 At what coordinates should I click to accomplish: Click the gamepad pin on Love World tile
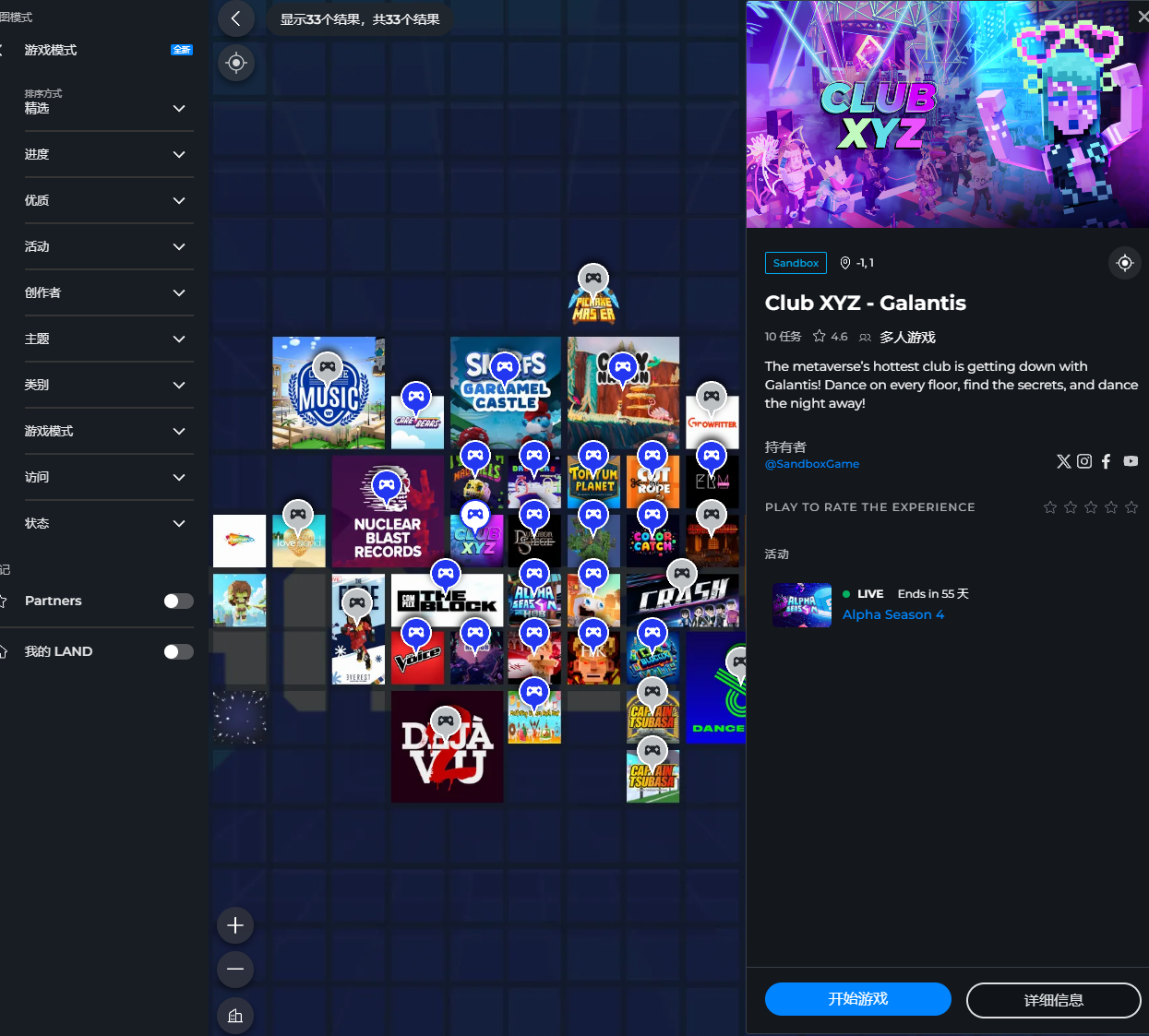pos(298,515)
